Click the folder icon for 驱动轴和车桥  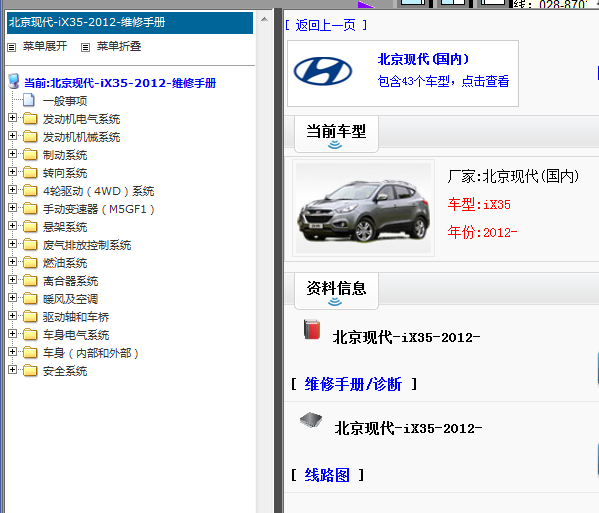click(x=30, y=317)
